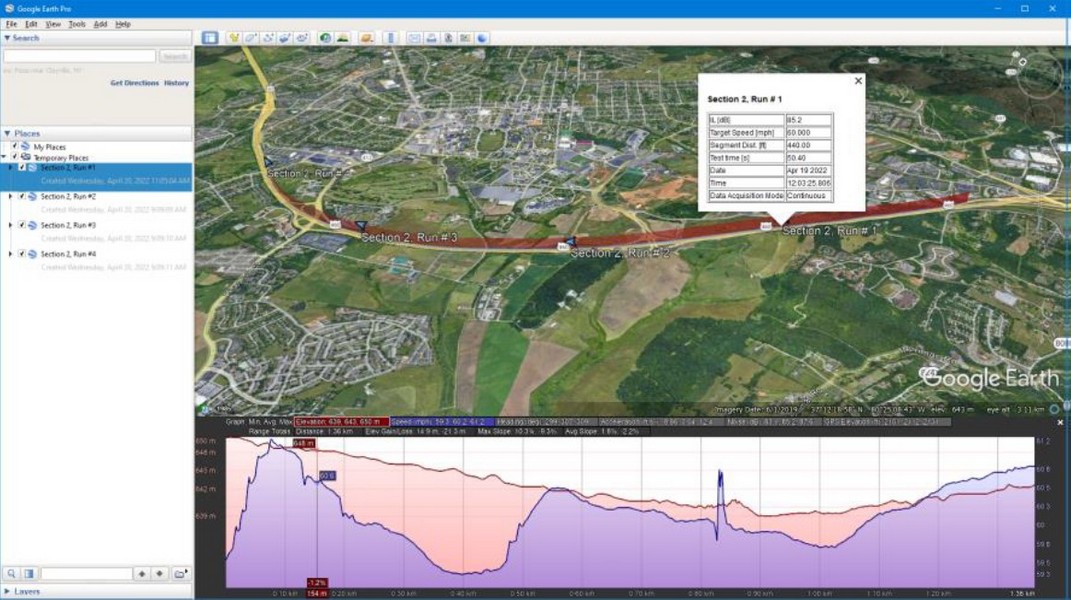
Task: Click the add folder icon below Places
Action: (x=180, y=574)
